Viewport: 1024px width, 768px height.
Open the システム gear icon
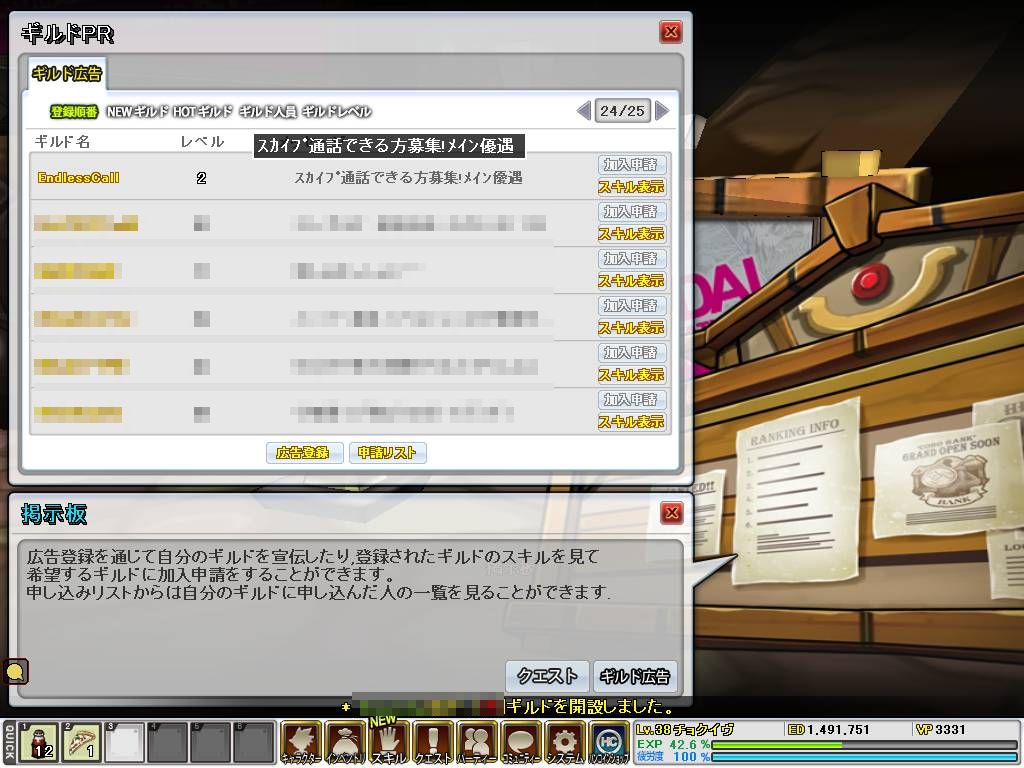pos(565,742)
